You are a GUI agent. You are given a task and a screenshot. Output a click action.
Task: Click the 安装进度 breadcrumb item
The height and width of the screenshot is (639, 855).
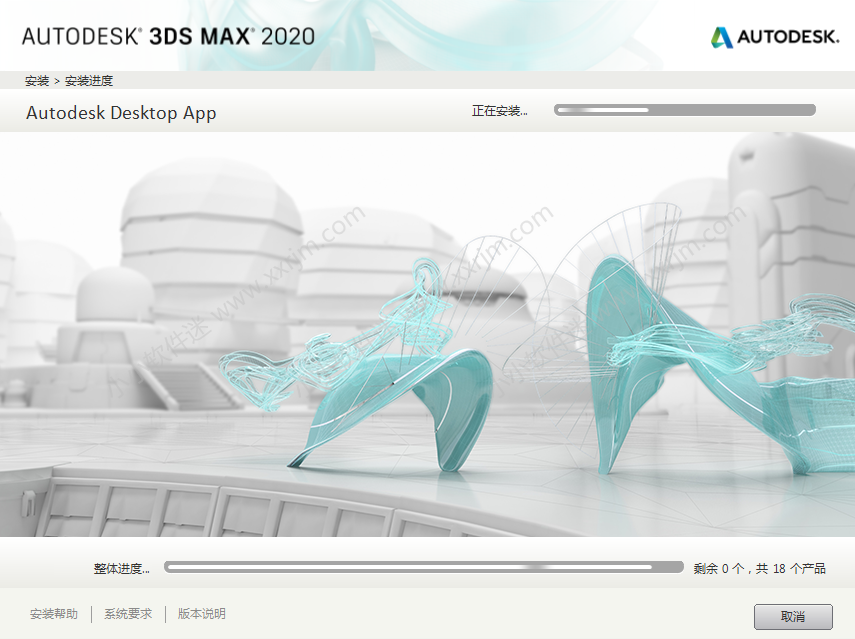(89, 81)
